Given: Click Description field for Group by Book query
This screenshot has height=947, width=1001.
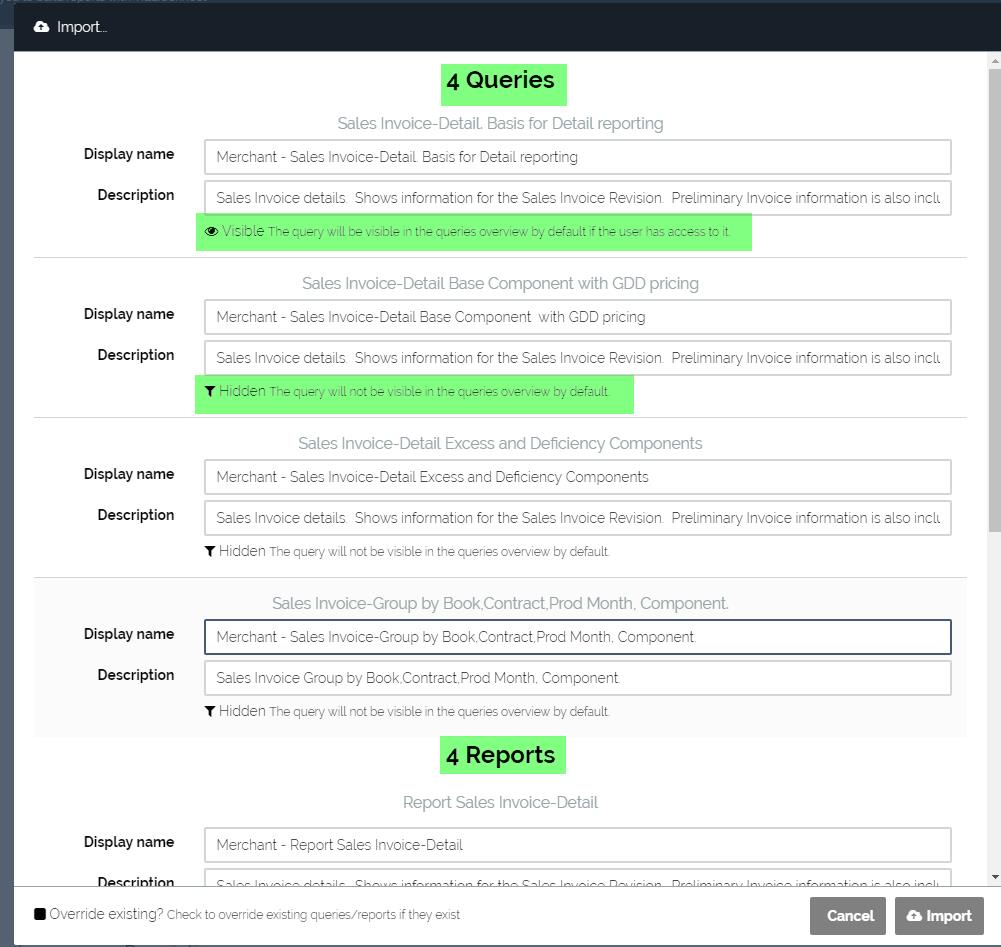Looking at the screenshot, I should point(577,678).
